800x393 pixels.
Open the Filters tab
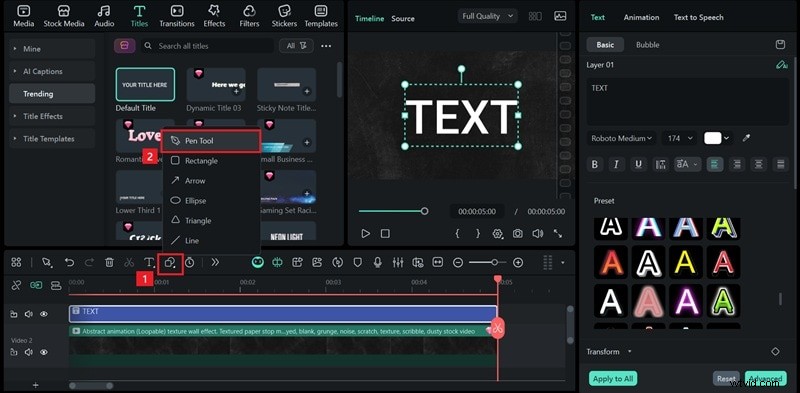pyautogui.click(x=249, y=16)
